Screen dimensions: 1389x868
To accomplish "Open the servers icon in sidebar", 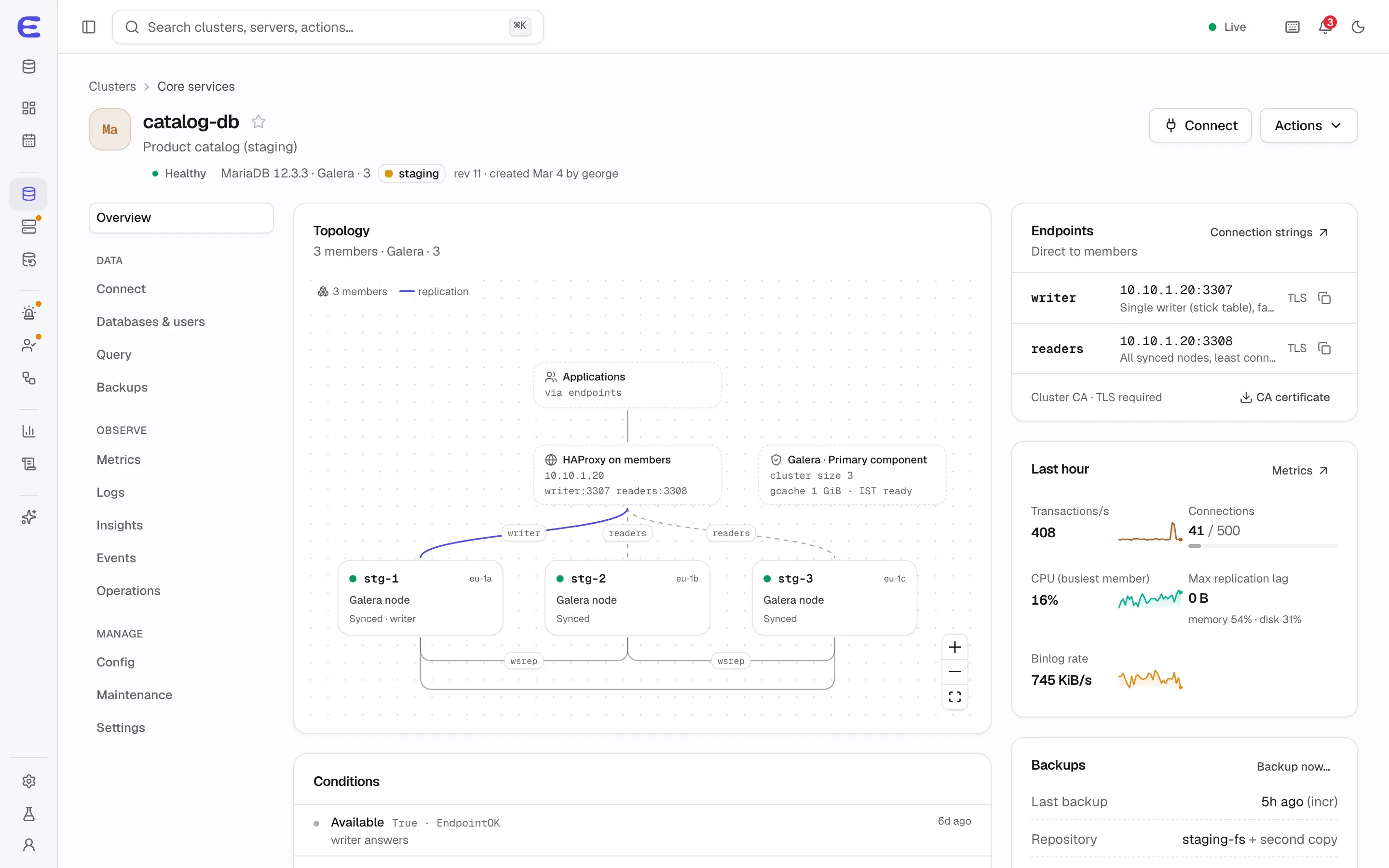I will [x=29, y=227].
